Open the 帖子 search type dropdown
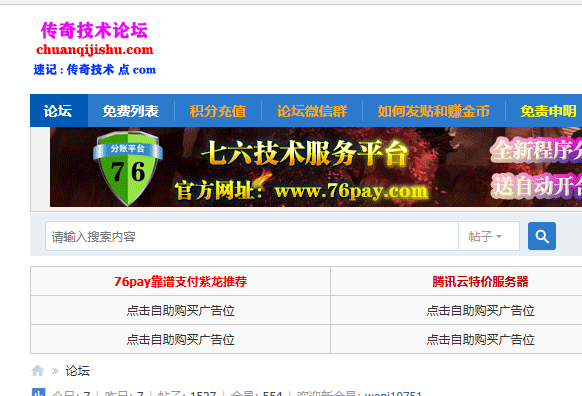 tap(489, 236)
